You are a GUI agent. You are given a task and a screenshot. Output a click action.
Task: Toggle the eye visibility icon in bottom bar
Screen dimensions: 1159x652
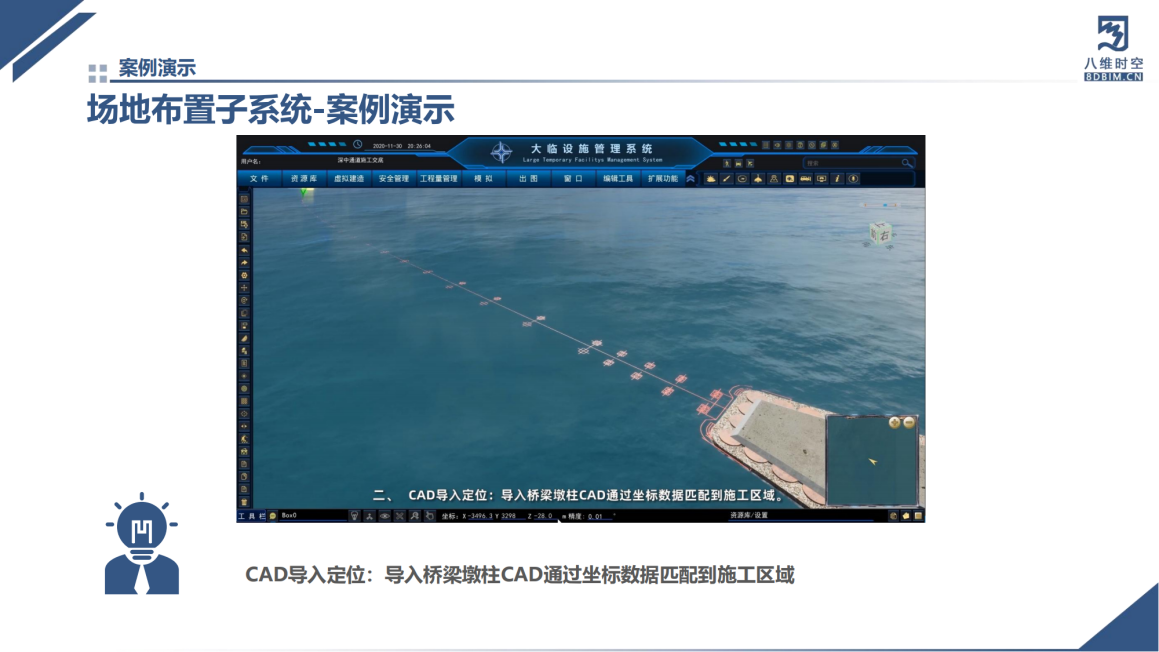[384, 516]
